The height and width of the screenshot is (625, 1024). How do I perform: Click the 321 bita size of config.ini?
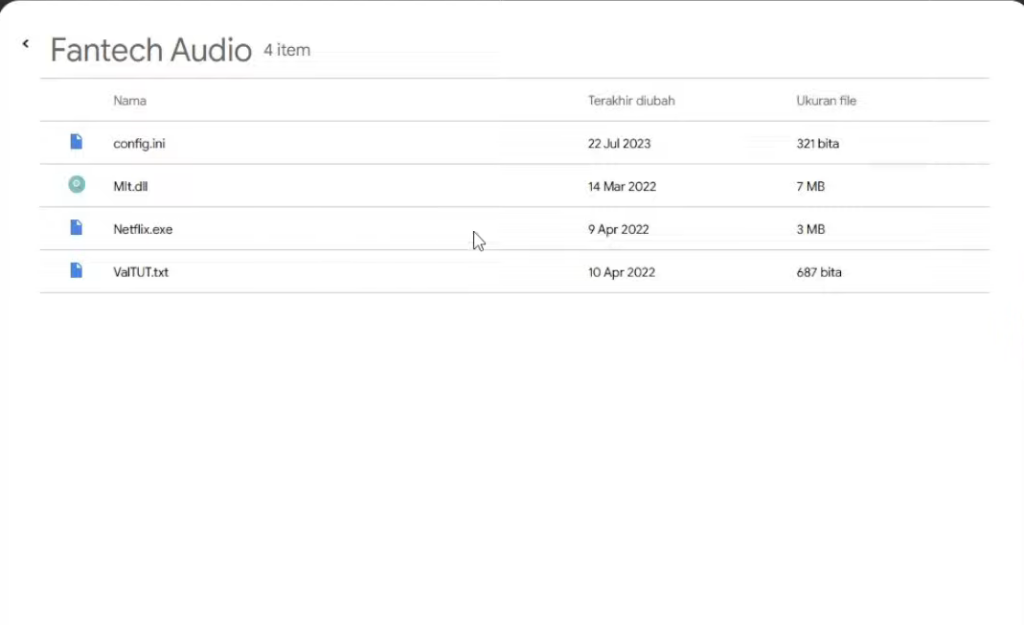click(x=817, y=143)
